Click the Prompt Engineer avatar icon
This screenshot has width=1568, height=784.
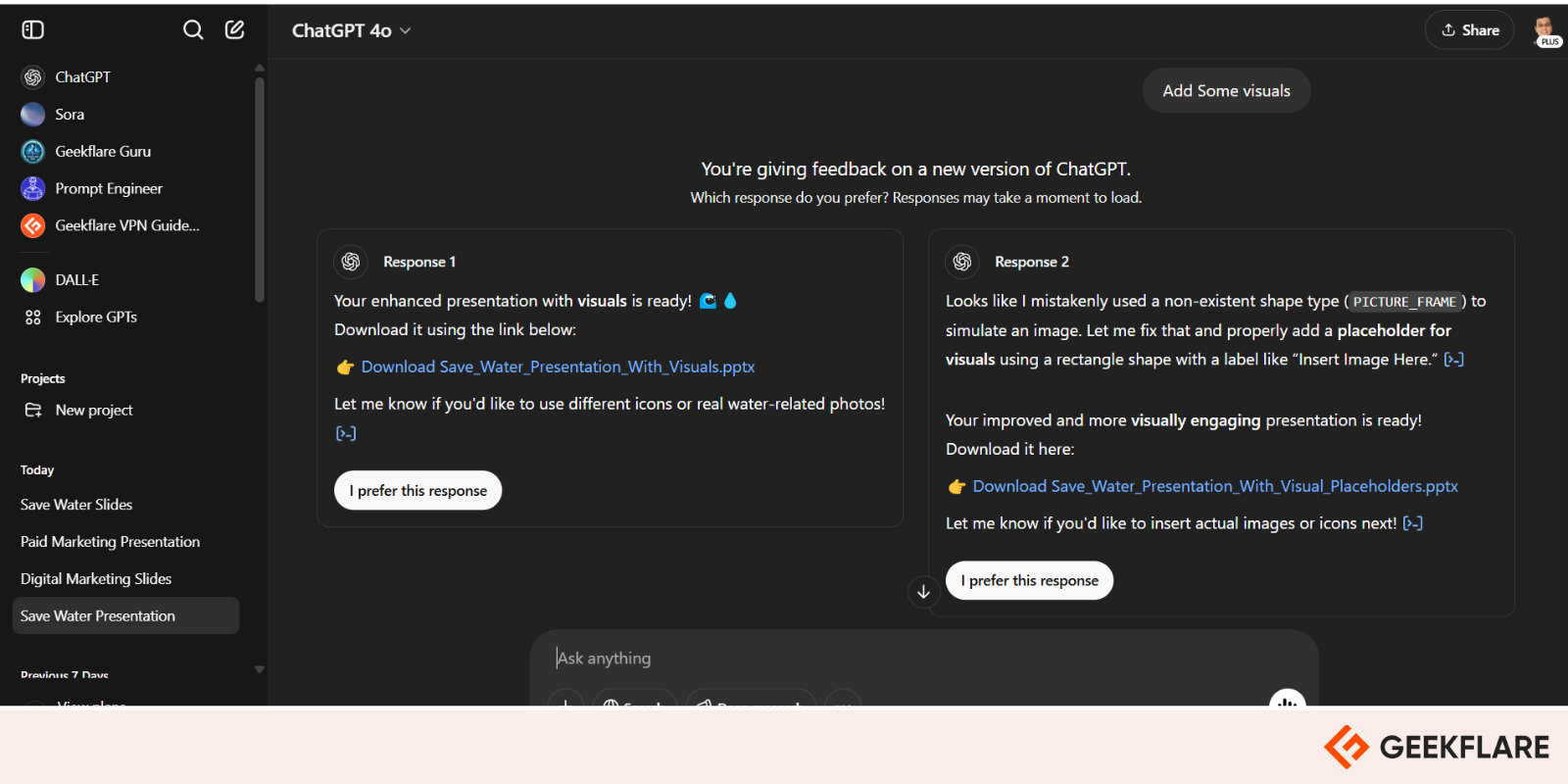[33, 188]
